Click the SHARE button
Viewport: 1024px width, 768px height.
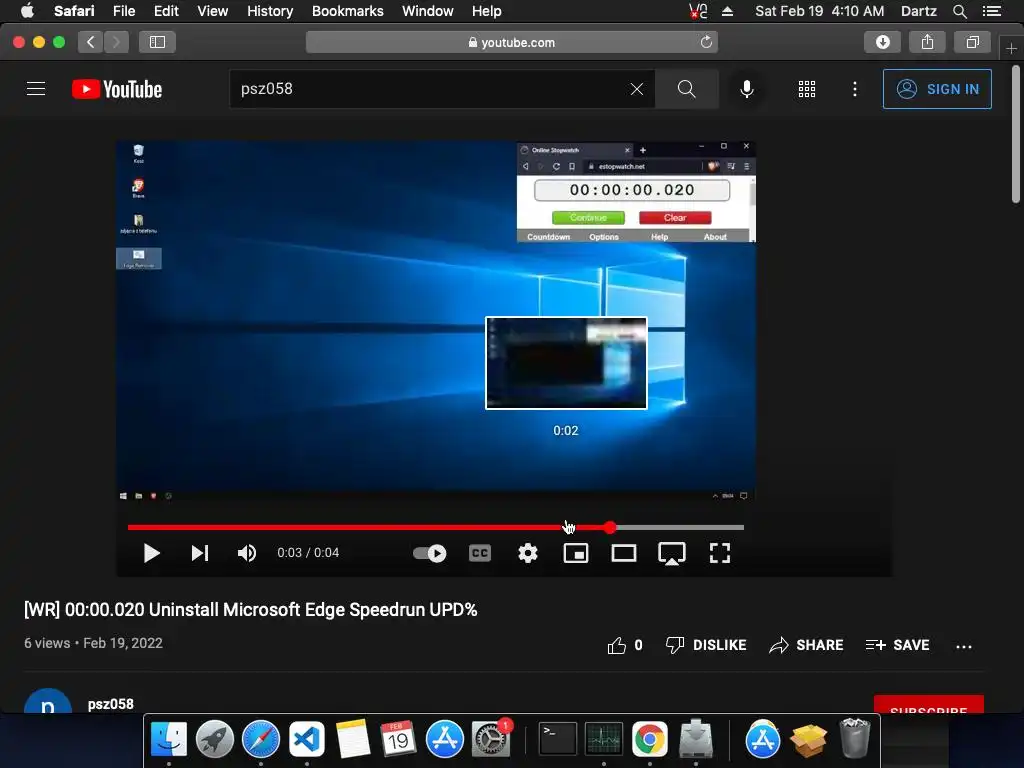click(x=807, y=645)
